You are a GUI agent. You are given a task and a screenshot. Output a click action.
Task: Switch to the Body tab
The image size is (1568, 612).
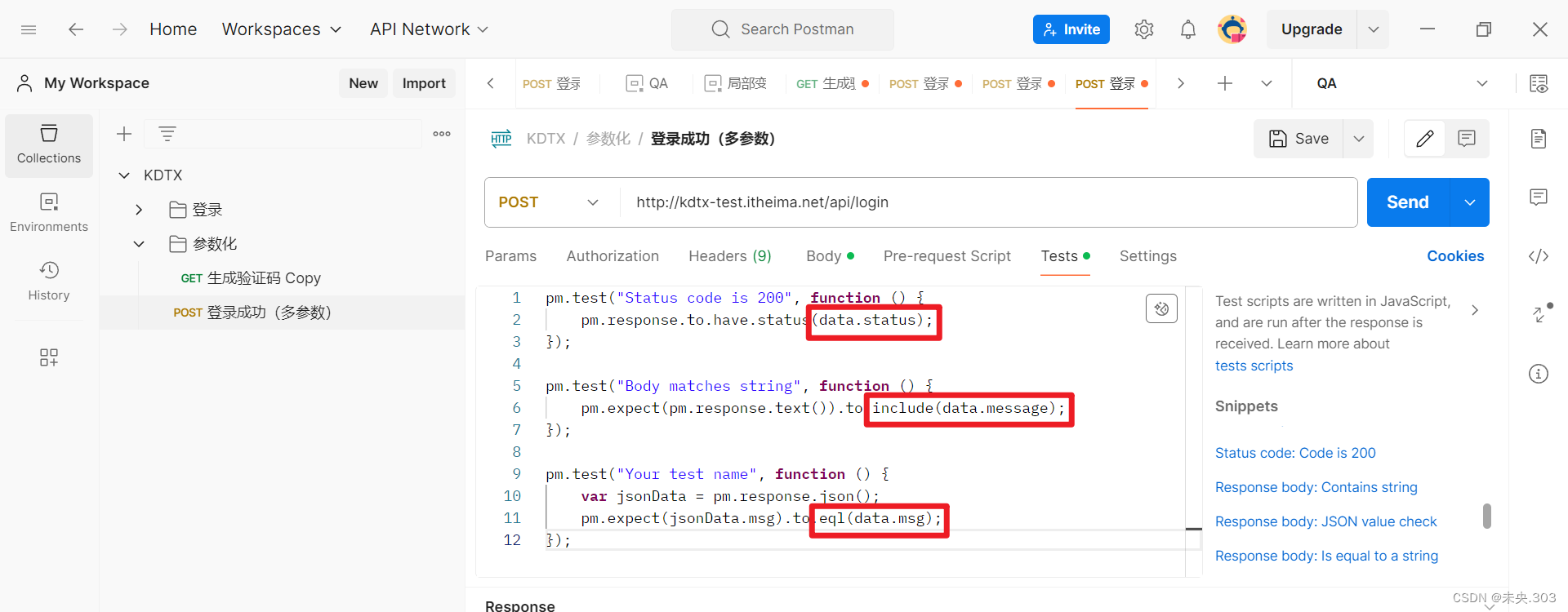coord(830,256)
